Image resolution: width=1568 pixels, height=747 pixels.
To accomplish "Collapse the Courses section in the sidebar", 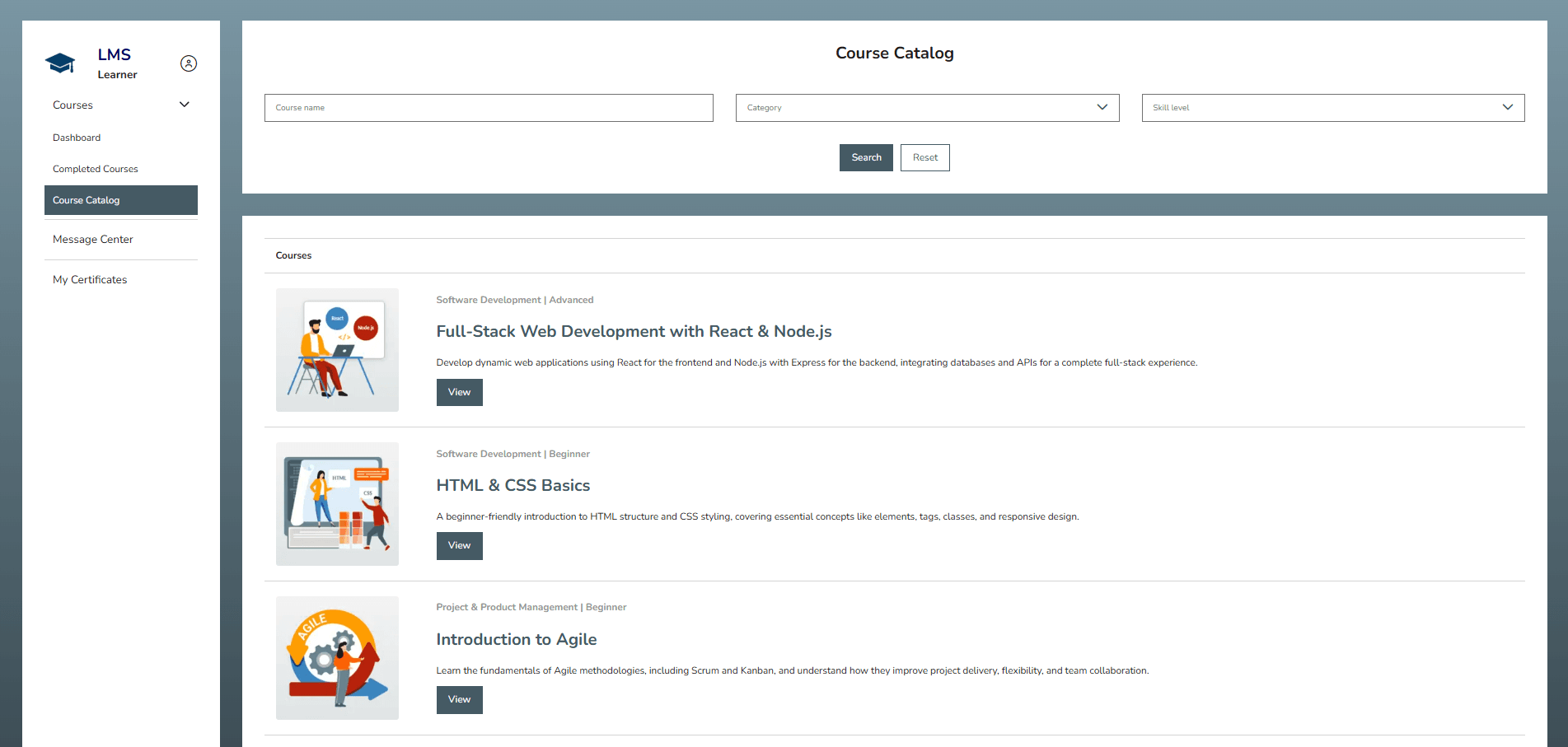I will 184,105.
